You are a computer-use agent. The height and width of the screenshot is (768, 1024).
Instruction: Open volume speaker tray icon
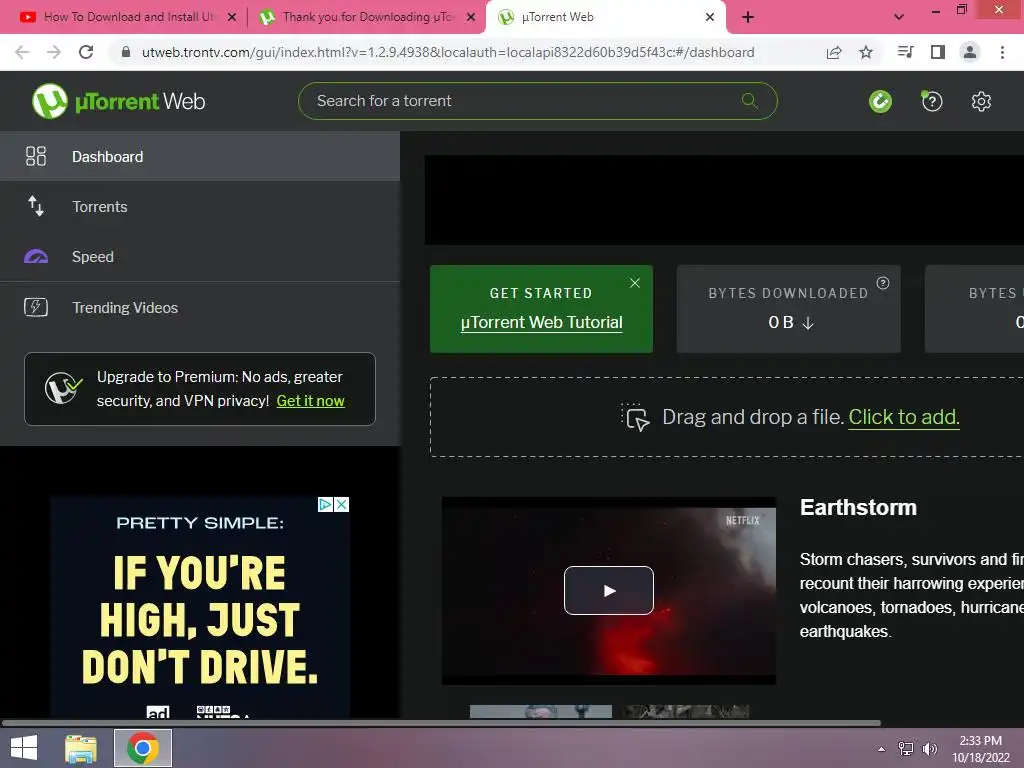click(929, 749)
